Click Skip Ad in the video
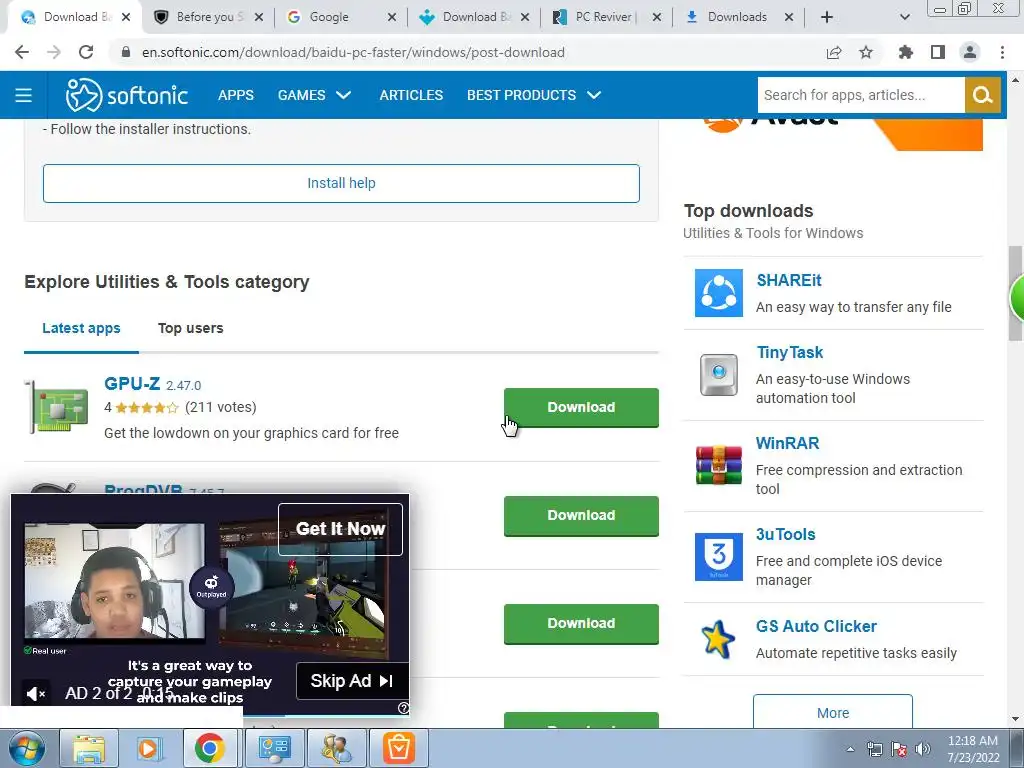 (352, 681)
